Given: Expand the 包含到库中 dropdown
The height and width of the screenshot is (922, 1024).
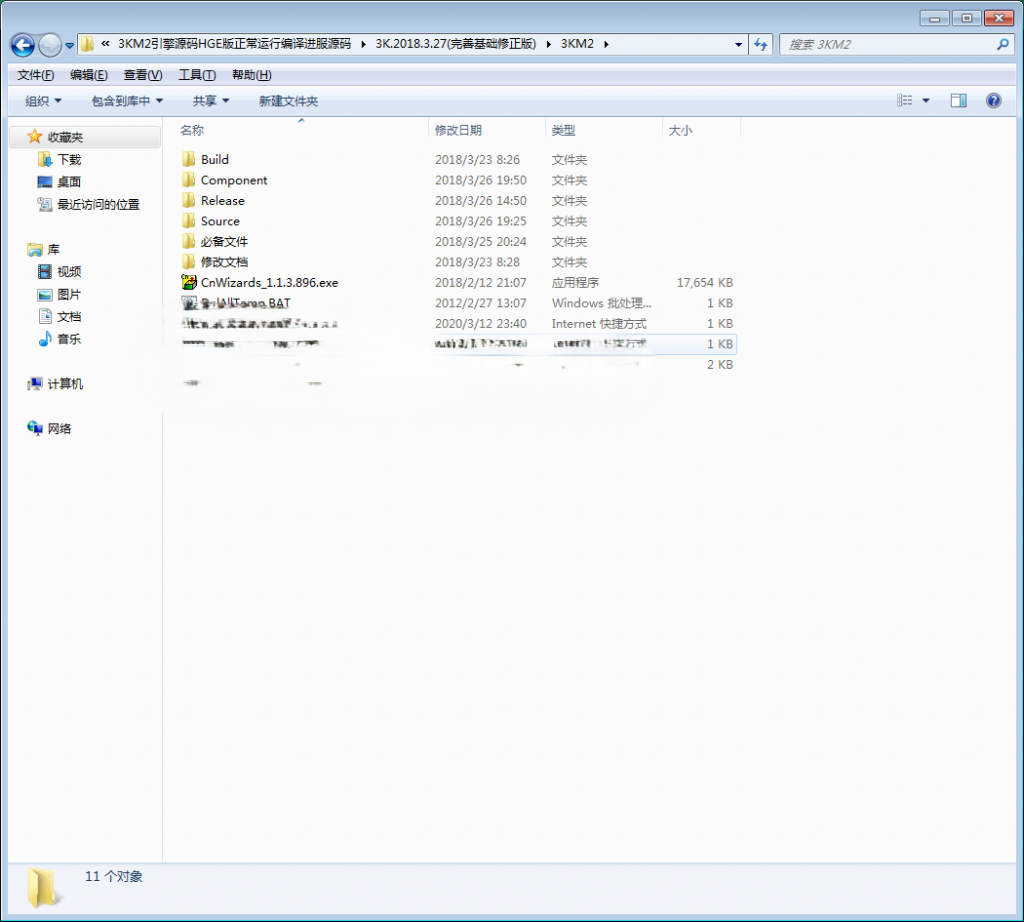Looking at the screenshot, I should (x=127, y=101).
